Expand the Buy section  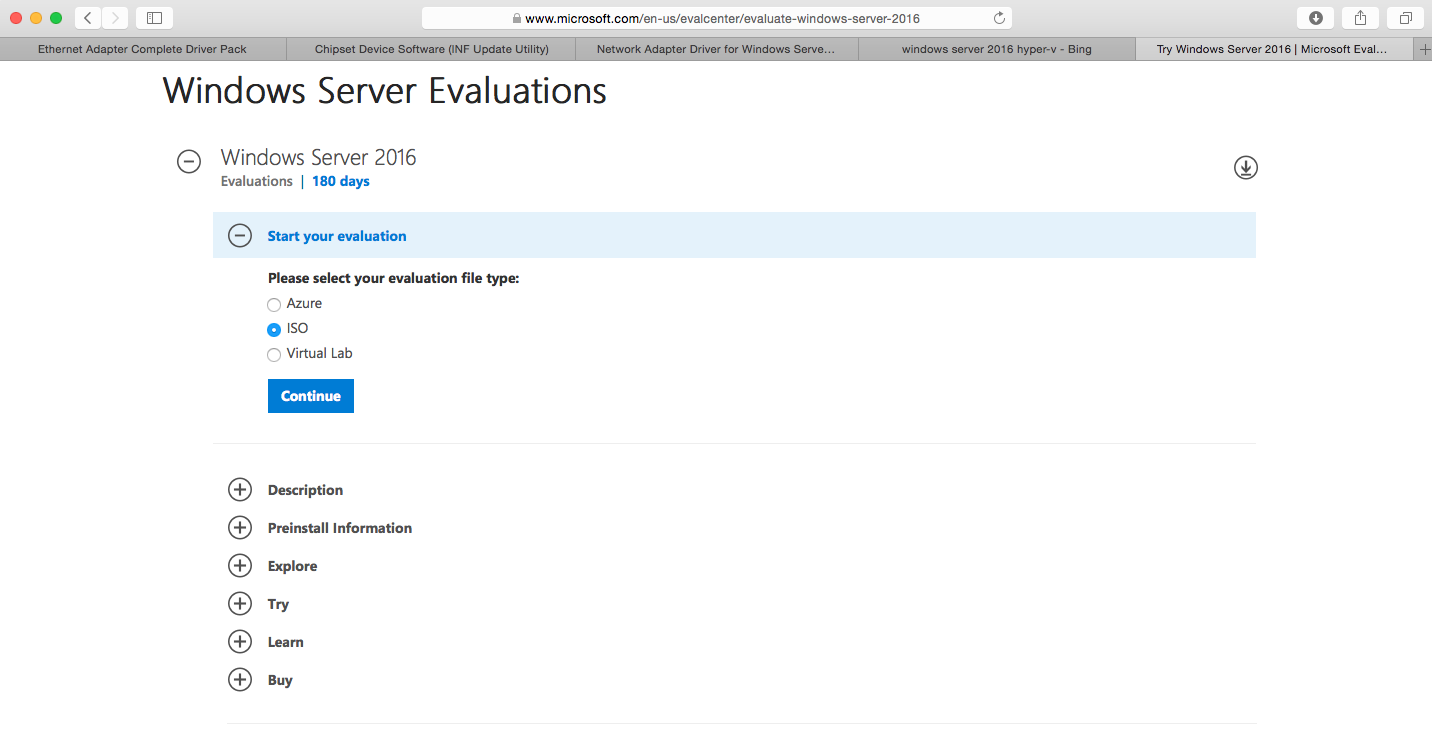pyautogui.click(x=240, y=680)
